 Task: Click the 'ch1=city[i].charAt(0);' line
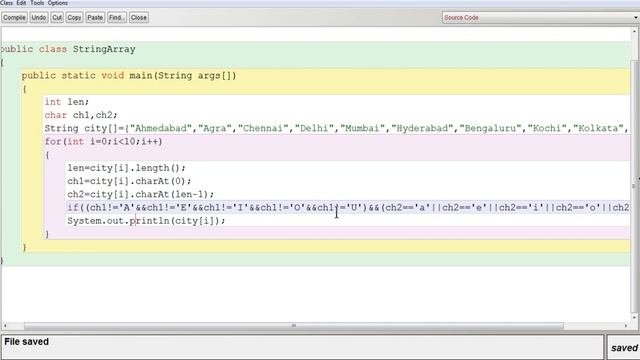(x=129, y=181)
